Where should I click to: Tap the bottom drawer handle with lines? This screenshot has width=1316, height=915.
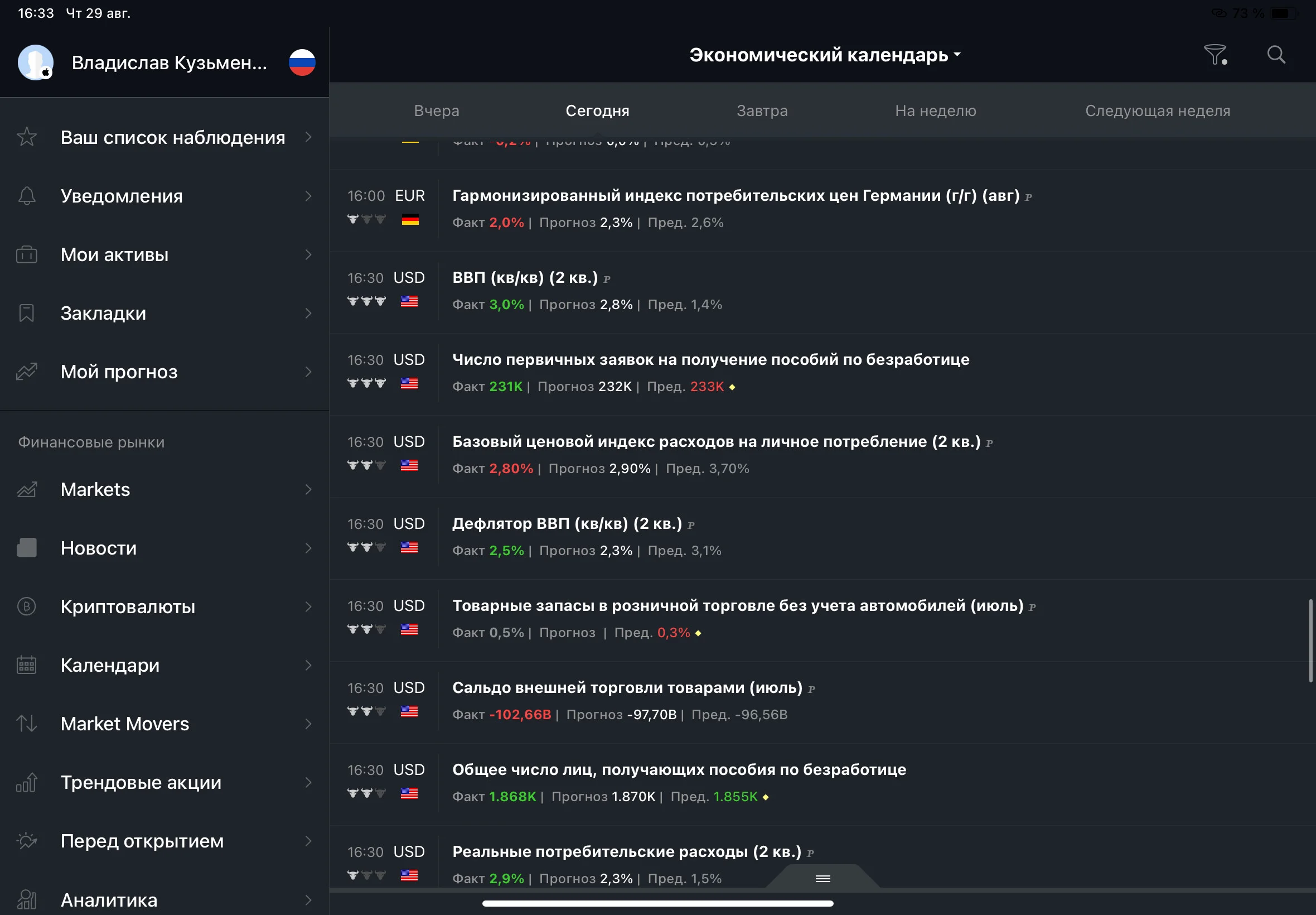coord(822,878)
